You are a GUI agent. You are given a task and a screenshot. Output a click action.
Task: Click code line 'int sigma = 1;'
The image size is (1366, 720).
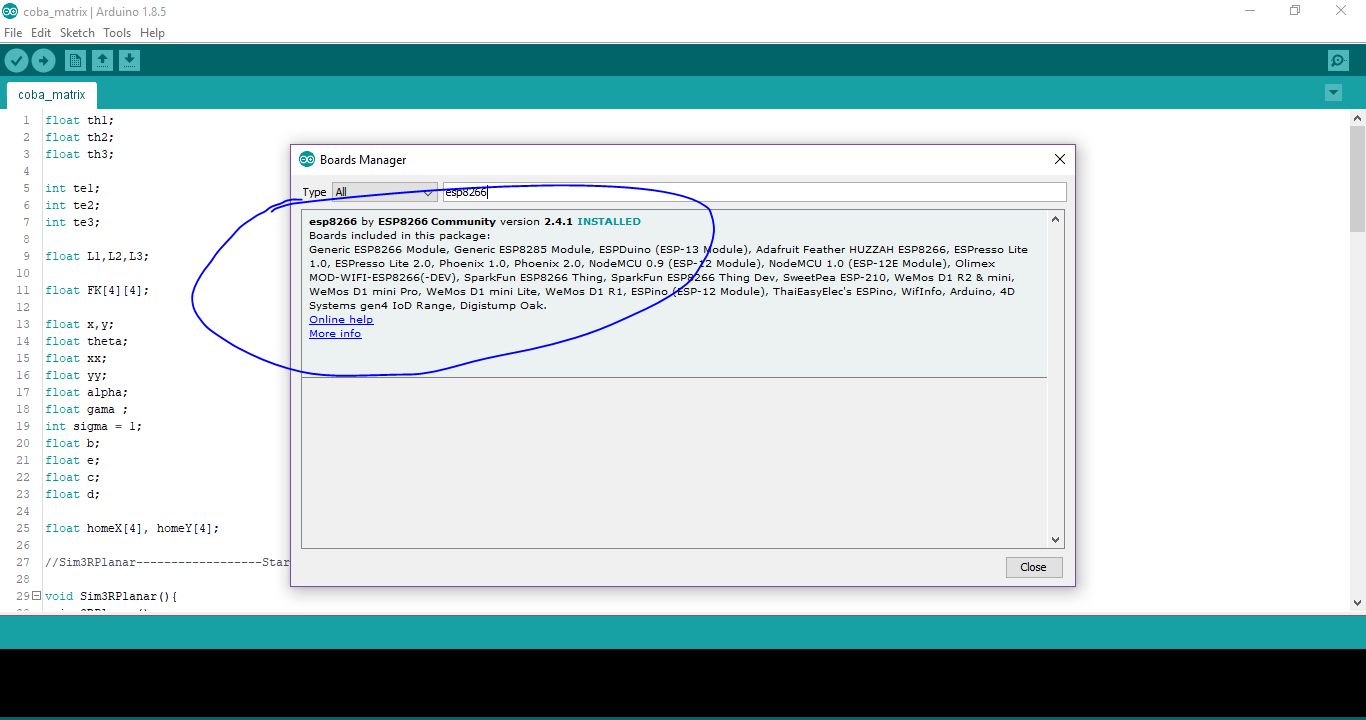point(94,426)
